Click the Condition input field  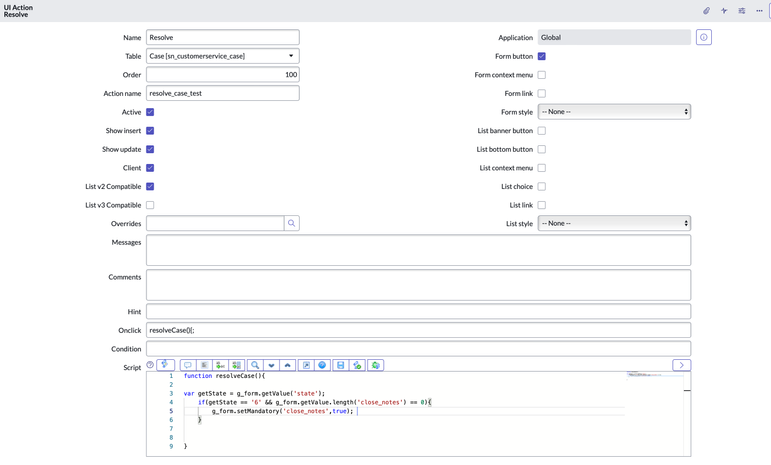click(x=418, y=349)
